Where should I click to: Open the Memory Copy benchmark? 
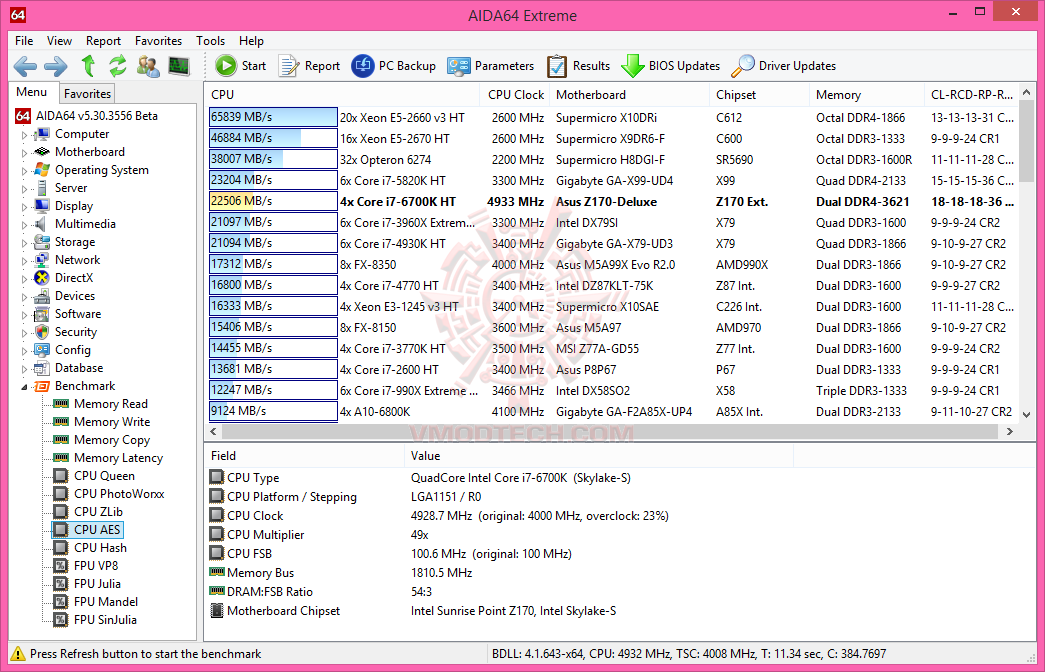click(x=112, y=440)
